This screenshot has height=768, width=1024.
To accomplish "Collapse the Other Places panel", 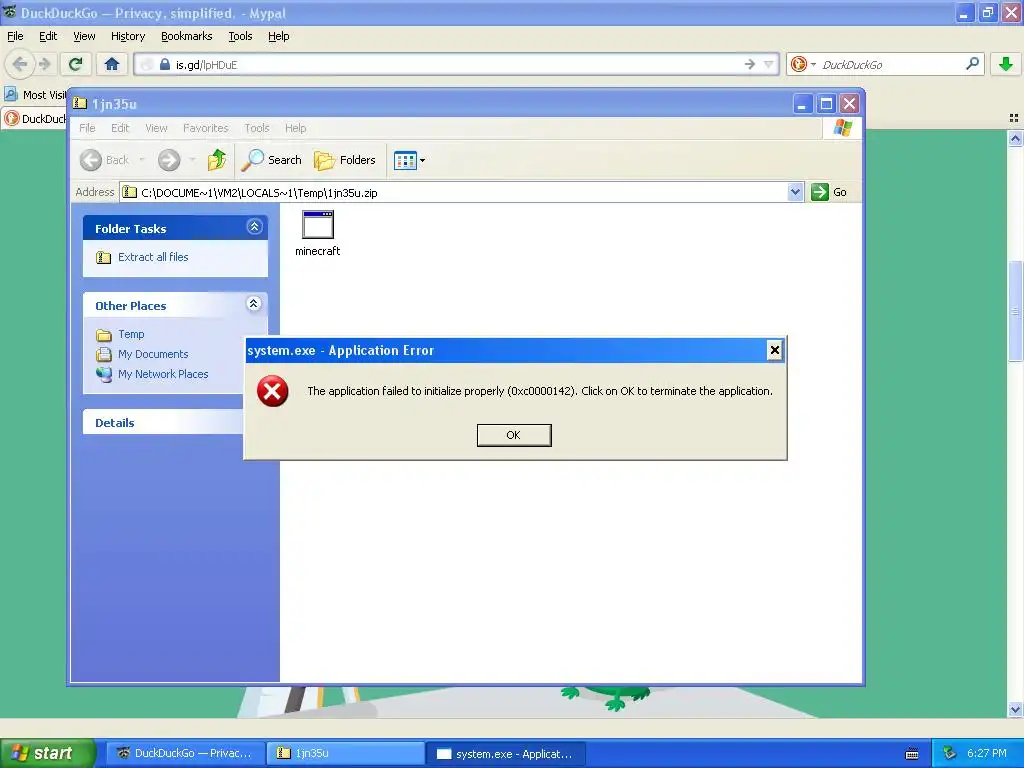I will [x=254, y=304].
